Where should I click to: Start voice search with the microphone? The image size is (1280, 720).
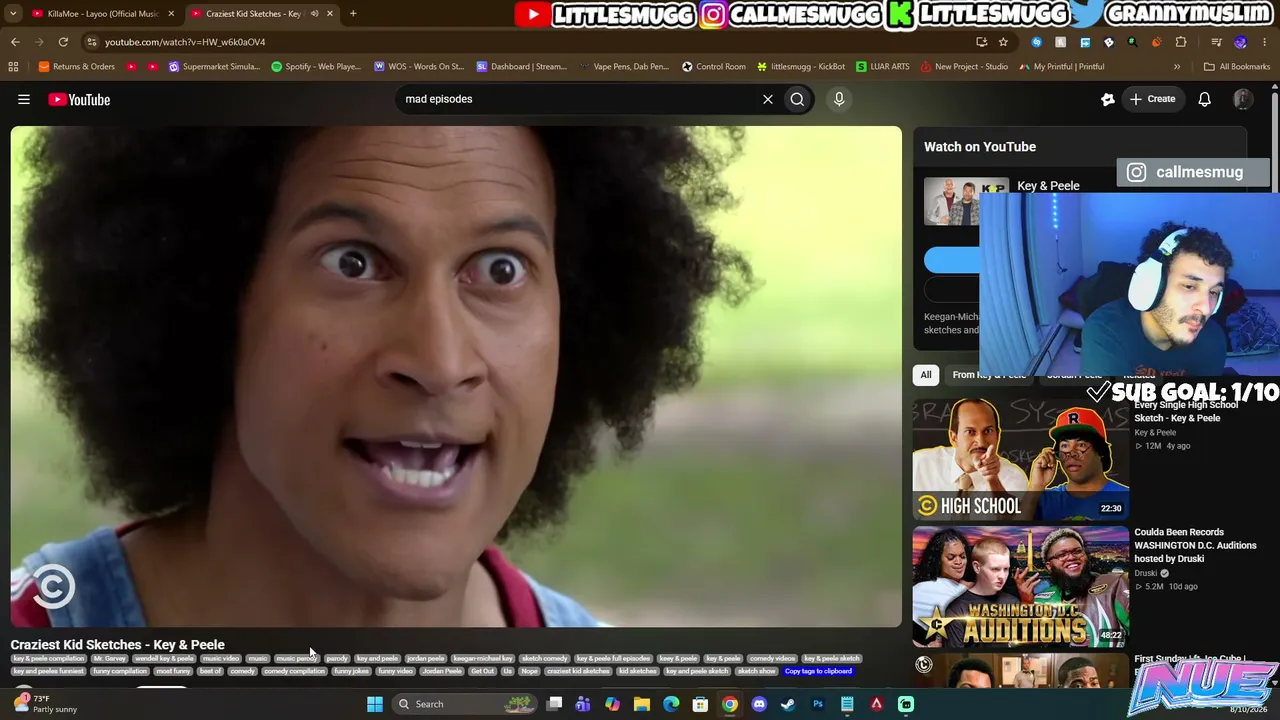point(839,99)
